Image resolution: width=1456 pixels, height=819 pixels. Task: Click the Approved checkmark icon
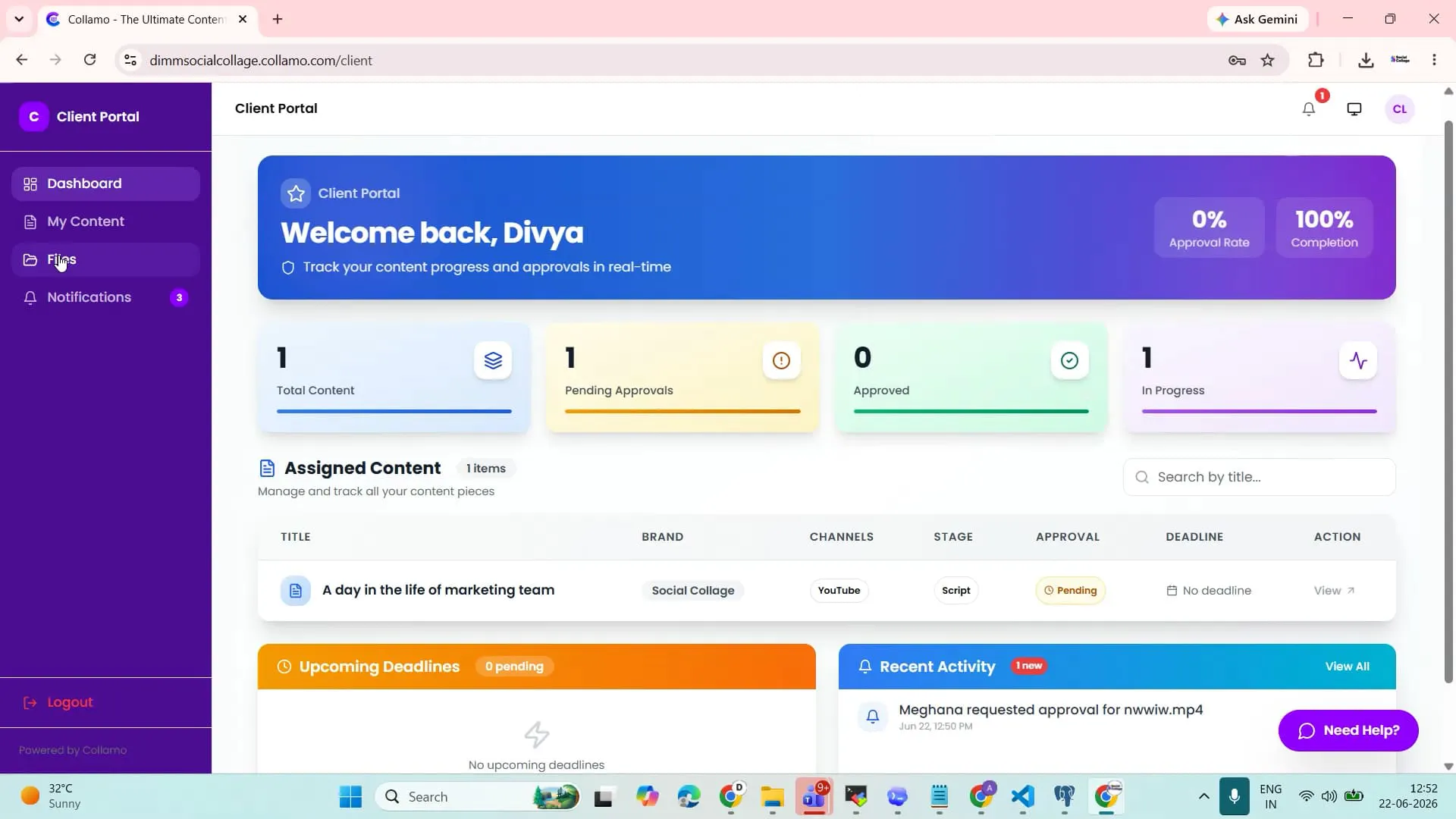coord(1069,360)
